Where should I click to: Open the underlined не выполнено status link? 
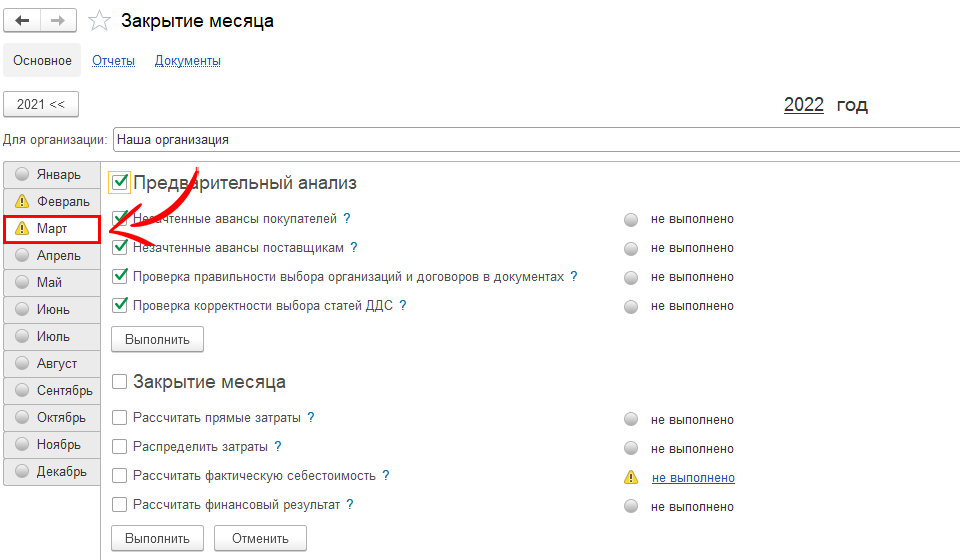click(692, 478)
